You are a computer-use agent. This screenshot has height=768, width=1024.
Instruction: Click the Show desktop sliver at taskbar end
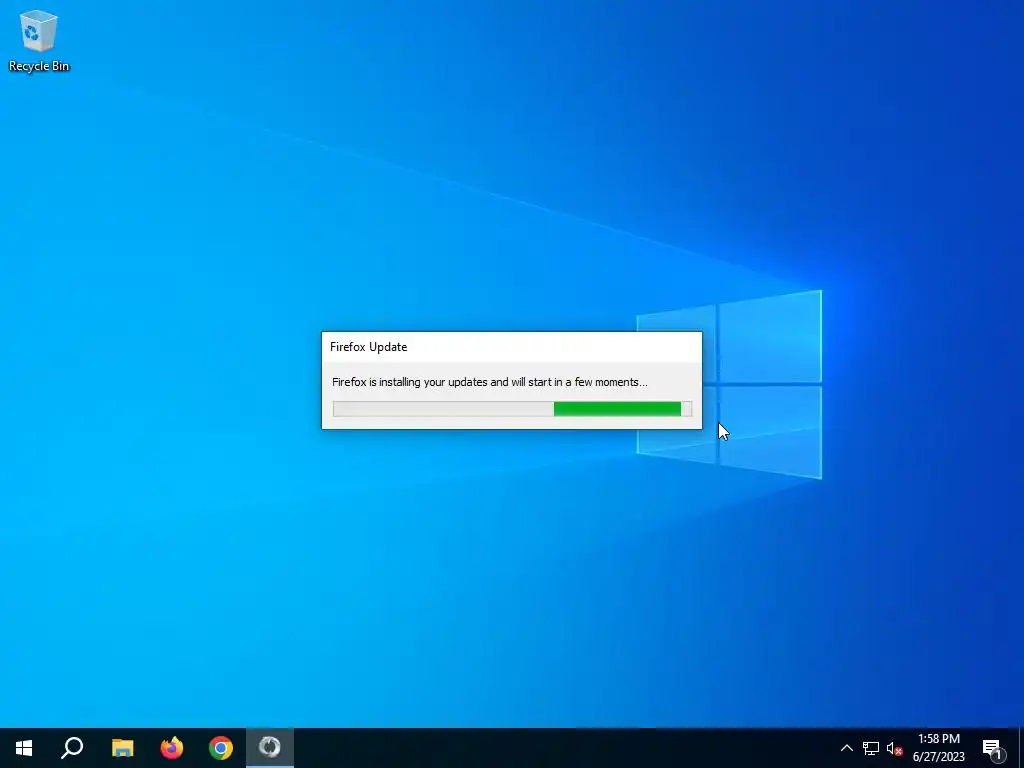(x=1021, y=748)
